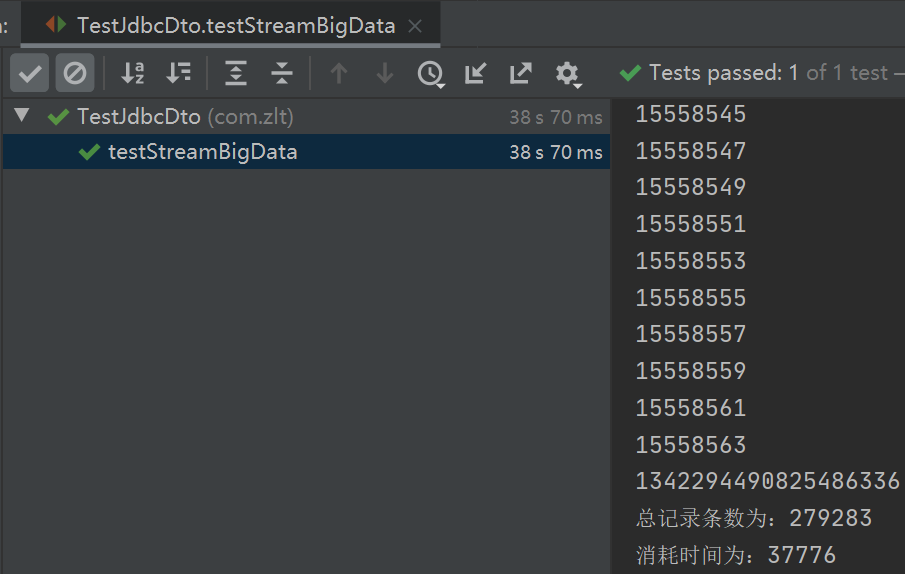Sort tests by duration

(x=178, y=73)
